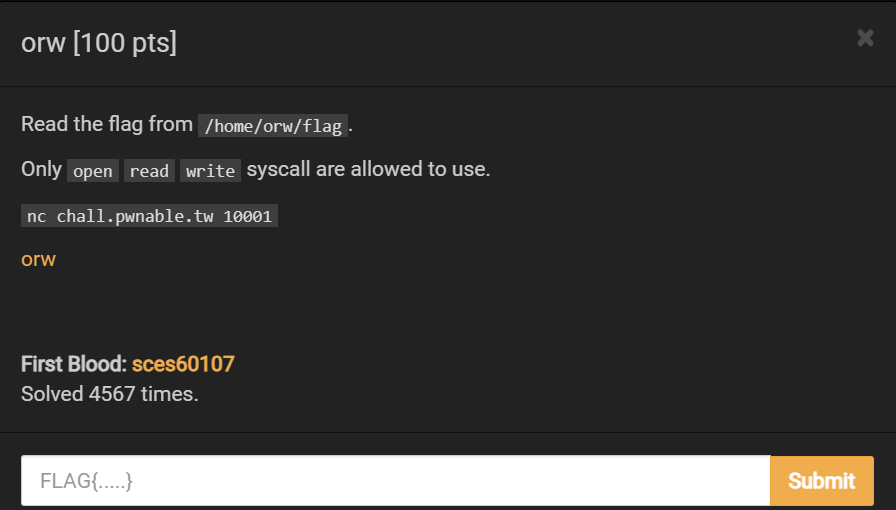Focus the FLAG{.....} input field

[395, 480]
